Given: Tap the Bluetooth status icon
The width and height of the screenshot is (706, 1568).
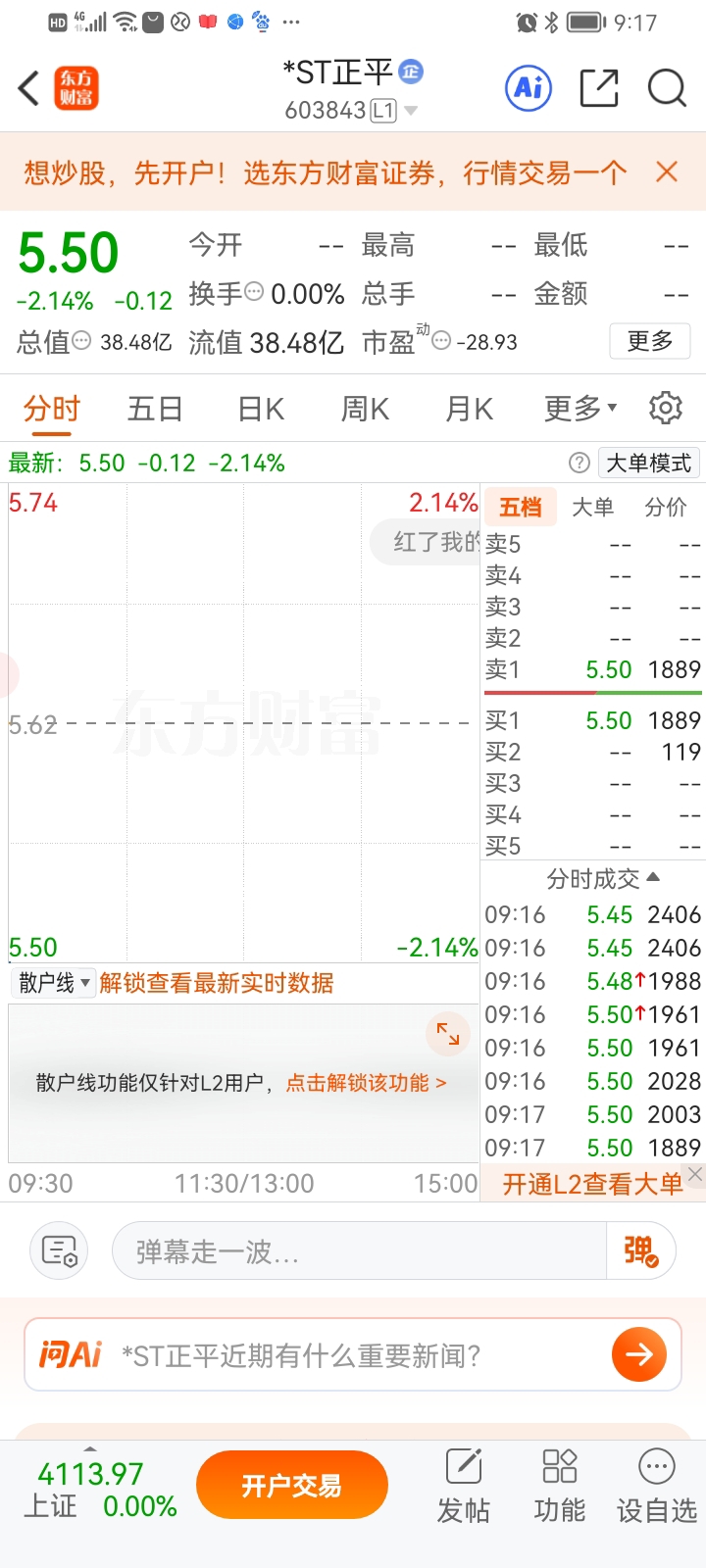Looking at the screenshot, I should pos(551,22).
